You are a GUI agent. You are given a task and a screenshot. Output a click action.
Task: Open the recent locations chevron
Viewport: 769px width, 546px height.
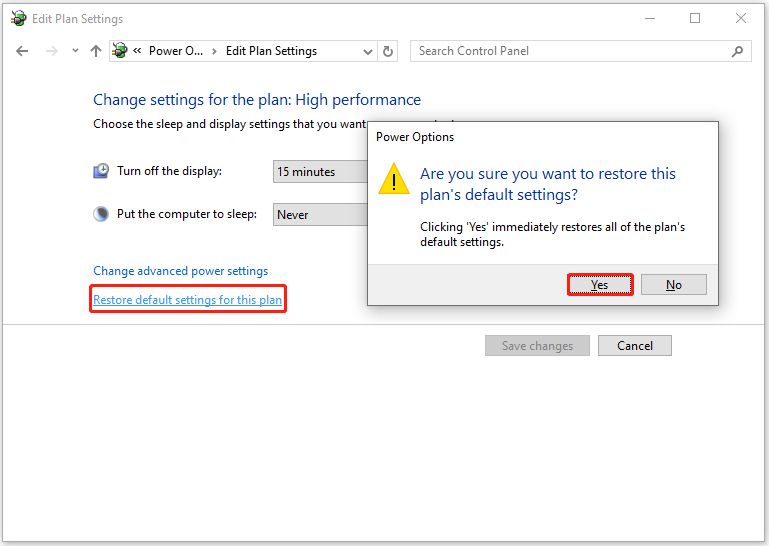(75, 51)
